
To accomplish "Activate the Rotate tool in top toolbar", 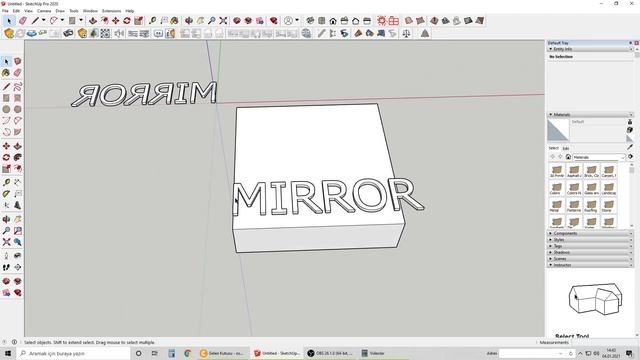I will click(127, 20).
